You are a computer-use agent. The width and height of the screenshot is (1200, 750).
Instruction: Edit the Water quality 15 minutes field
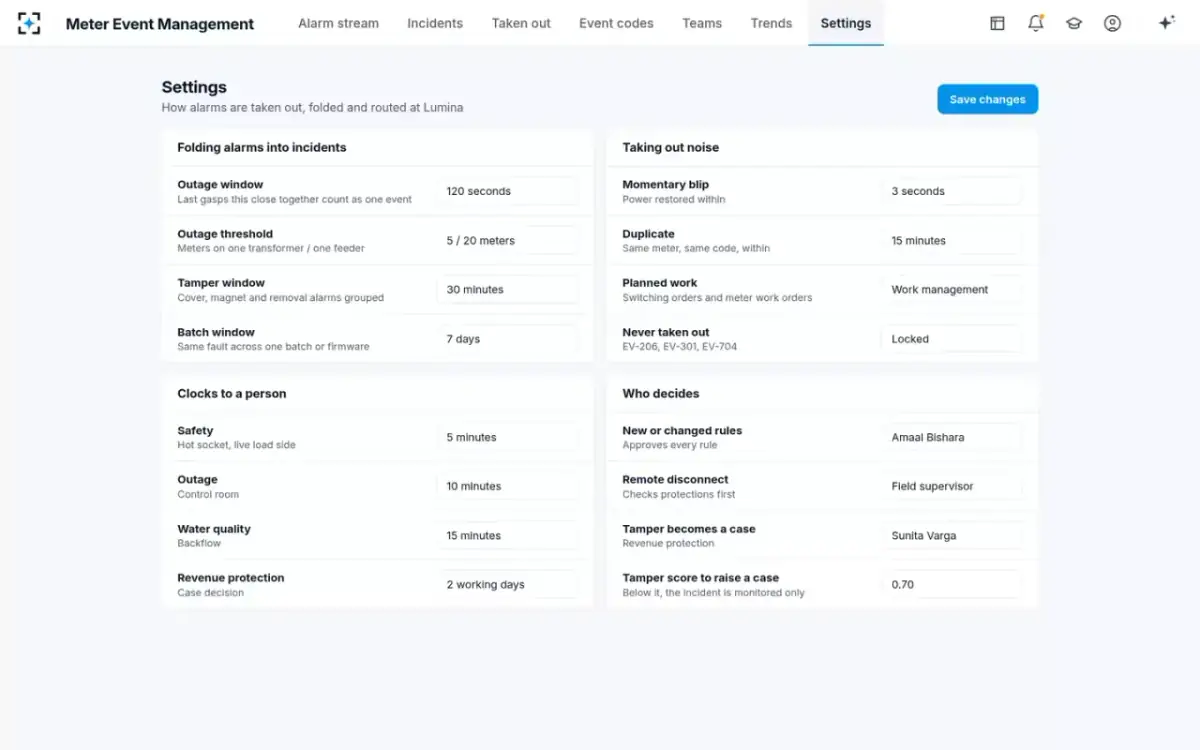[x=508, y=536]
